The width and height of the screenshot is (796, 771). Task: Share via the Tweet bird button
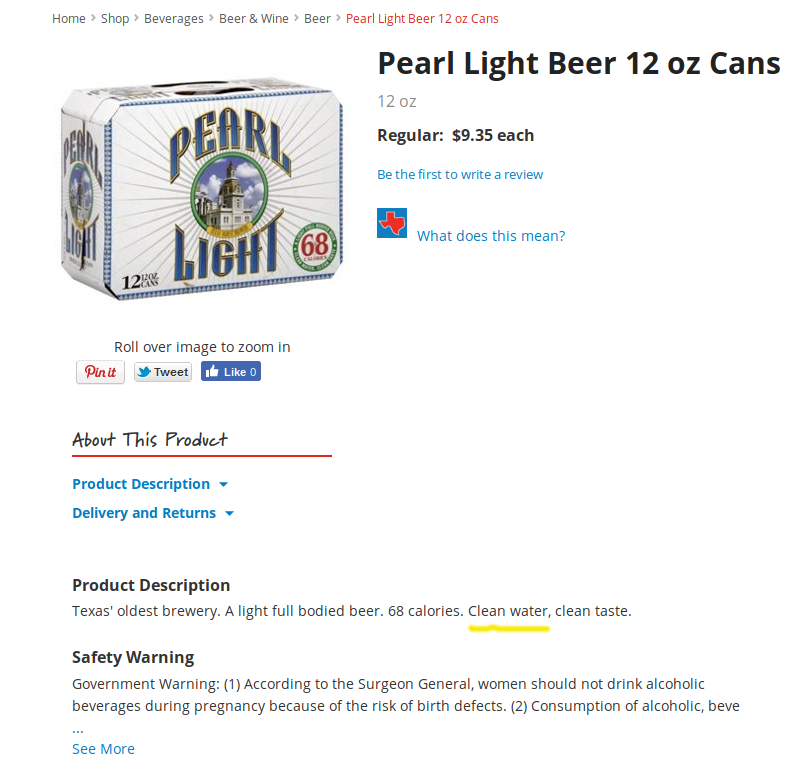(162, 372)
